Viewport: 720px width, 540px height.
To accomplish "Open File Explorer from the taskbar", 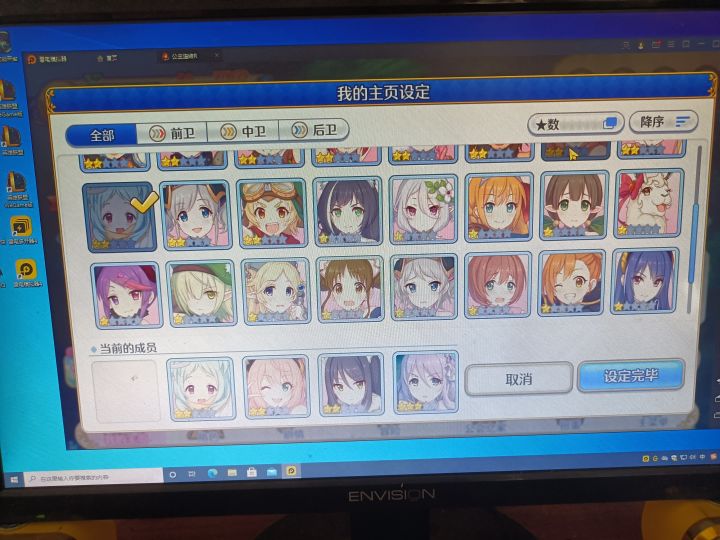I will coord(232,472).
